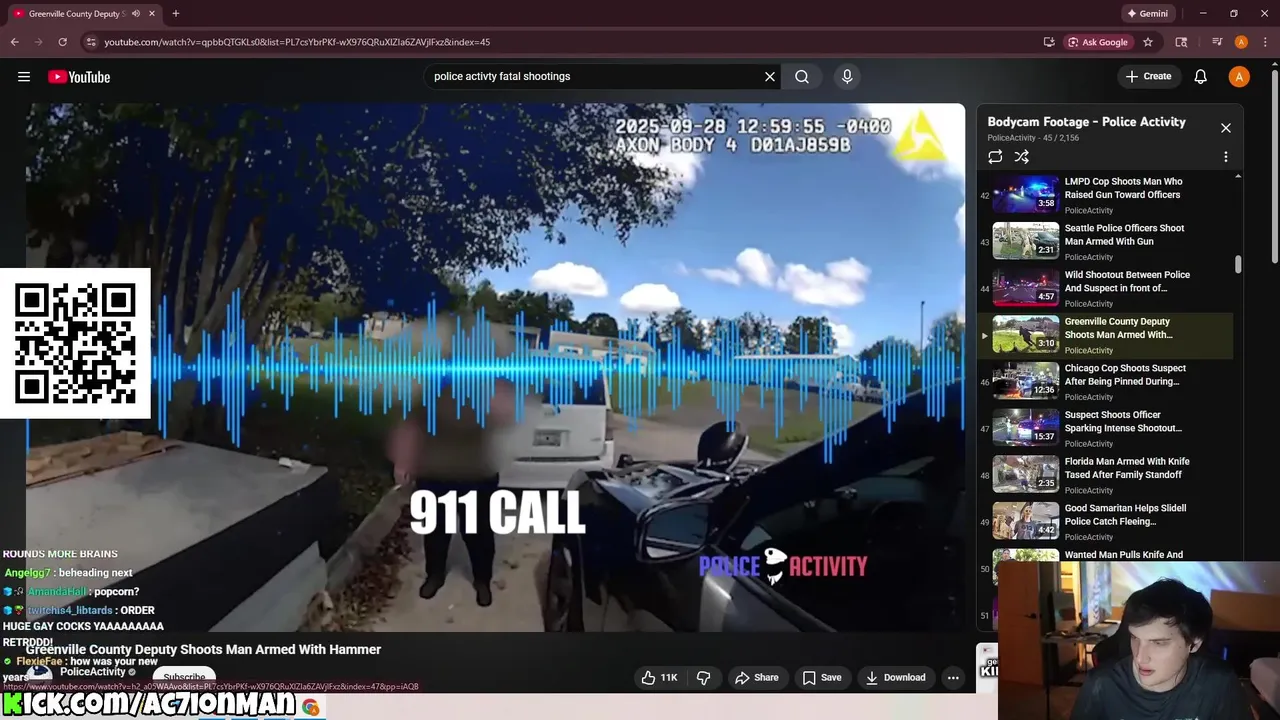The width and height of the screenshot is (1280, 720).
Task: Open Seattle Police Officers Shoot Man thumbnail
Action: [1026, 241]
